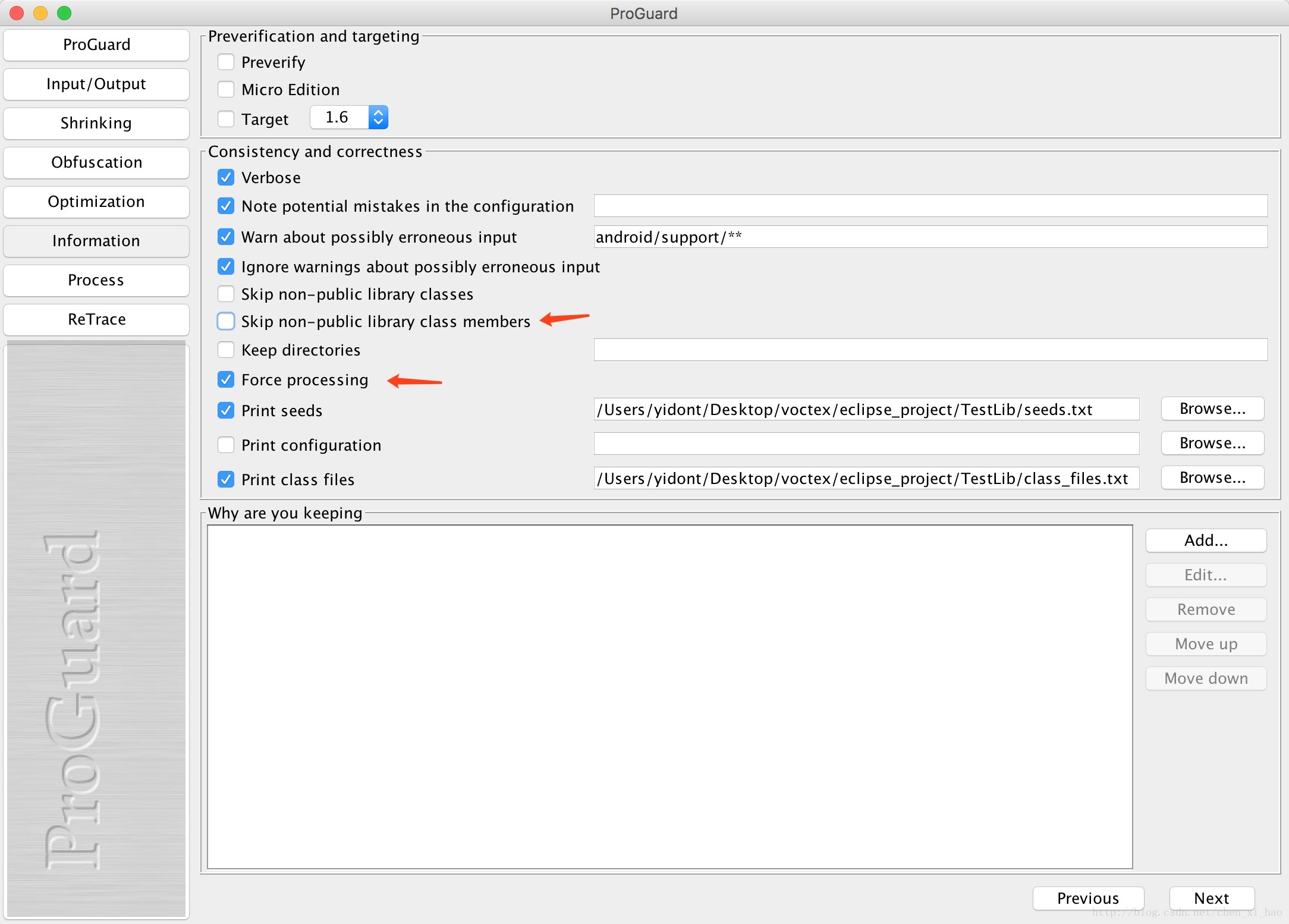Browse for the Print class files file
Image resolution: width=1289 pixels, height=924 pixels.
[1212, 478]
